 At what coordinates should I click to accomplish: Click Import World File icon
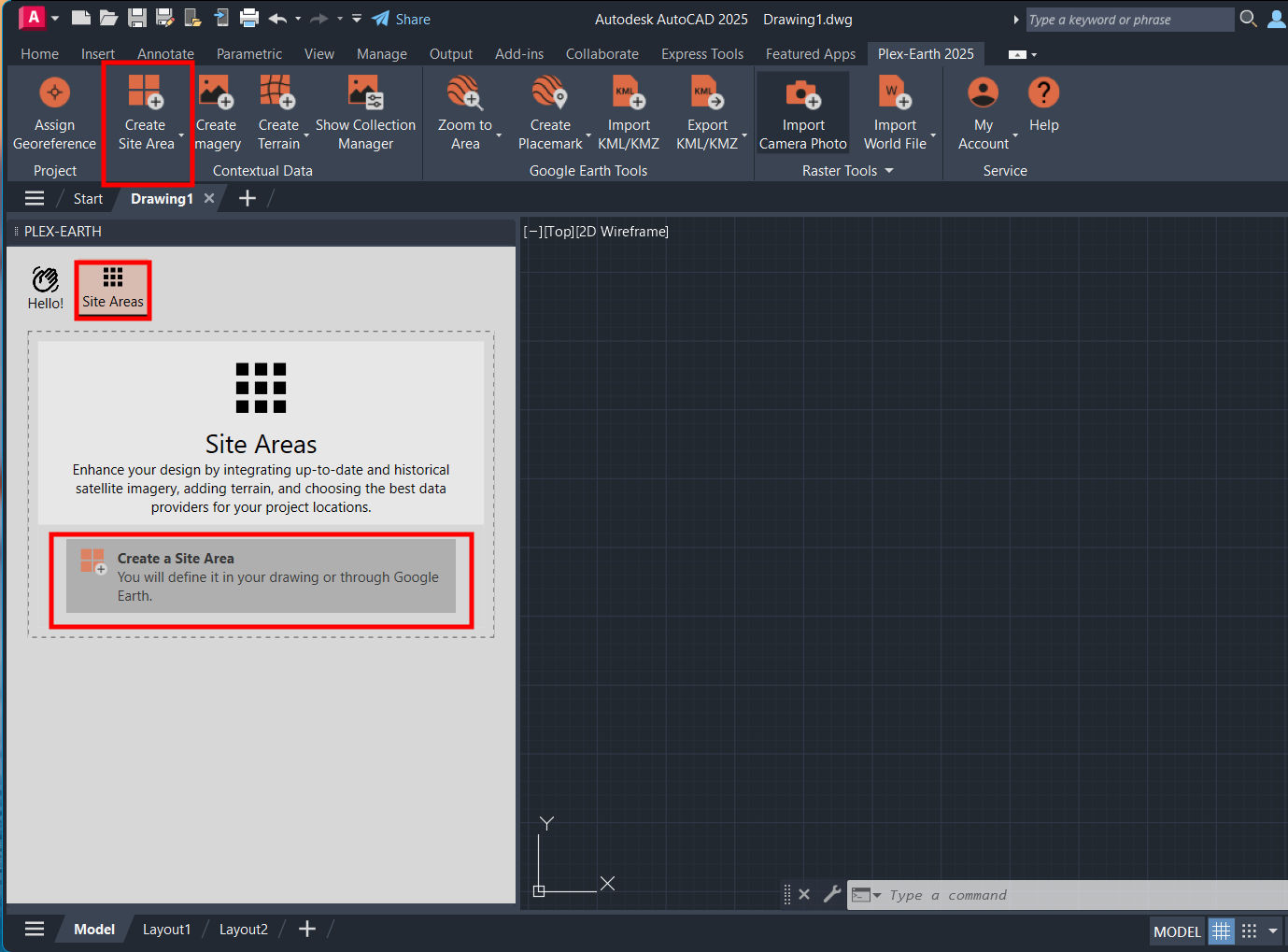click(895, 92)
